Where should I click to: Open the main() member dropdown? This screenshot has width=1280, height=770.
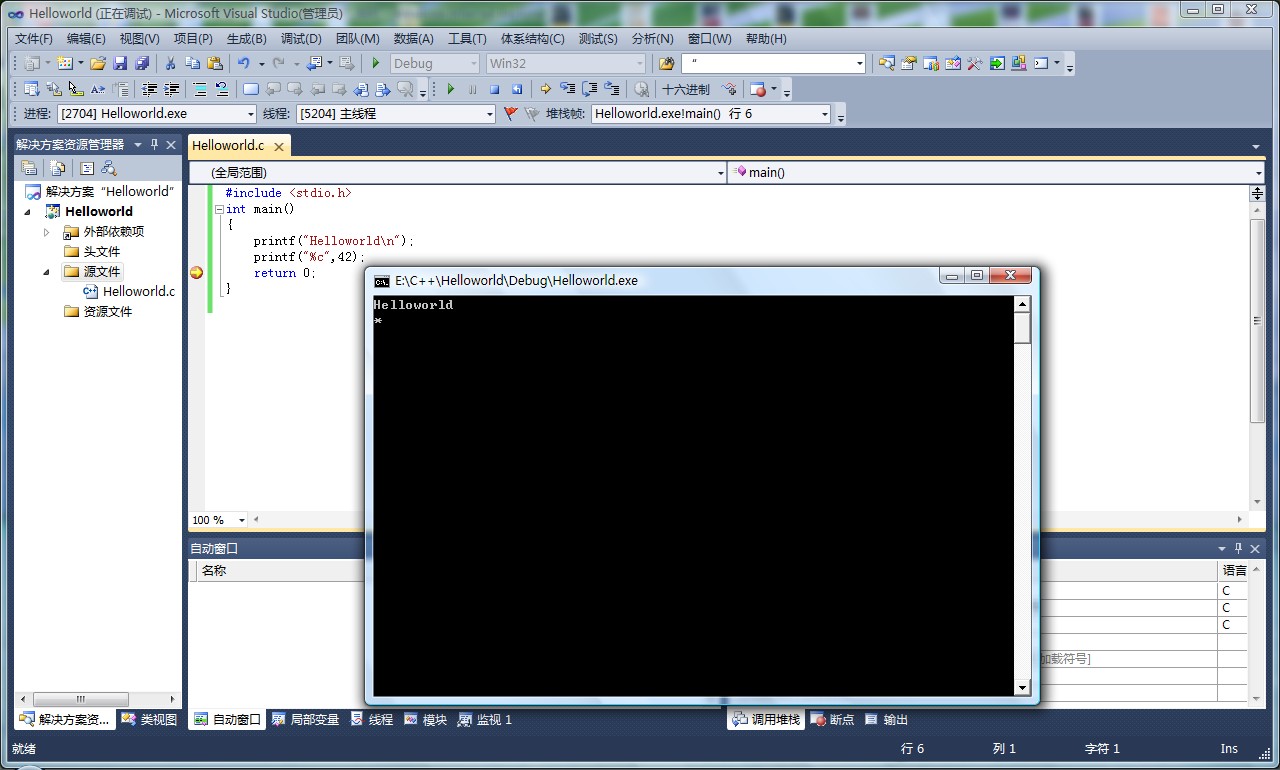tap(997, 172)
